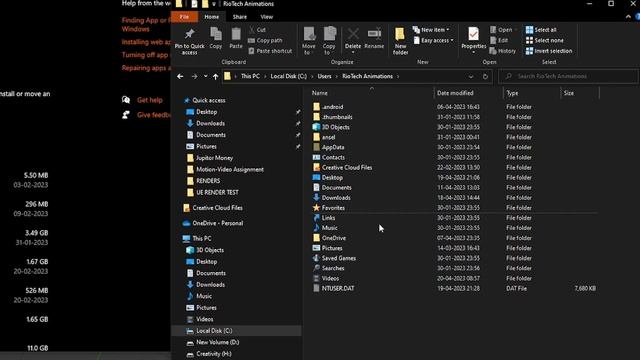The image size is (640, 360).
Task: Click the Edit command in ribbon
Action: pyautogui.click(x=499, y=40)
